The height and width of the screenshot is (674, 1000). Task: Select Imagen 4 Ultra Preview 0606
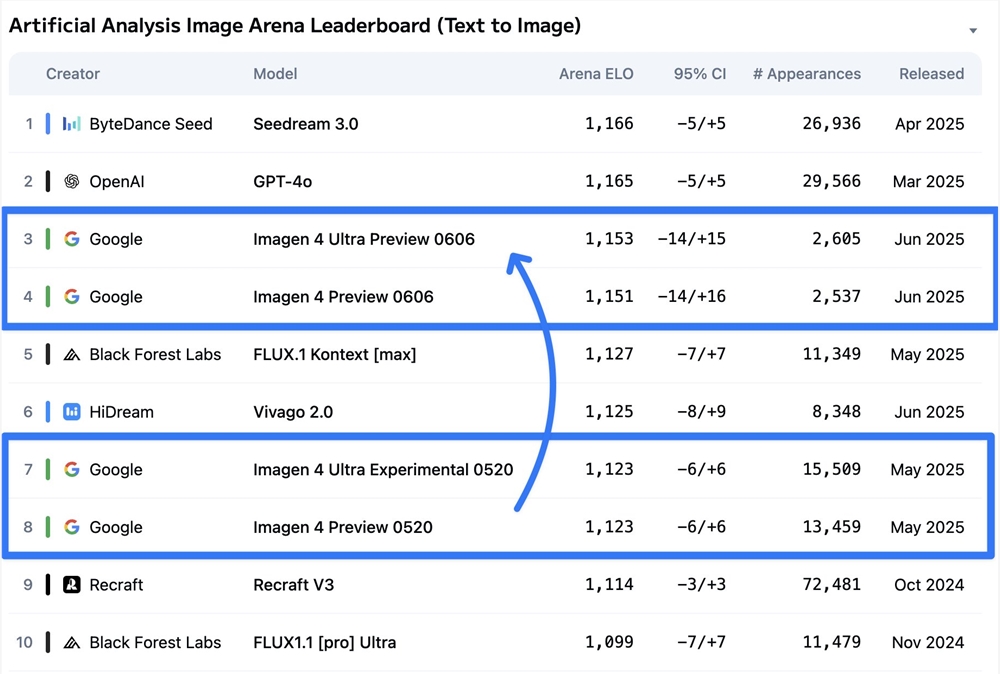[364, 239]
